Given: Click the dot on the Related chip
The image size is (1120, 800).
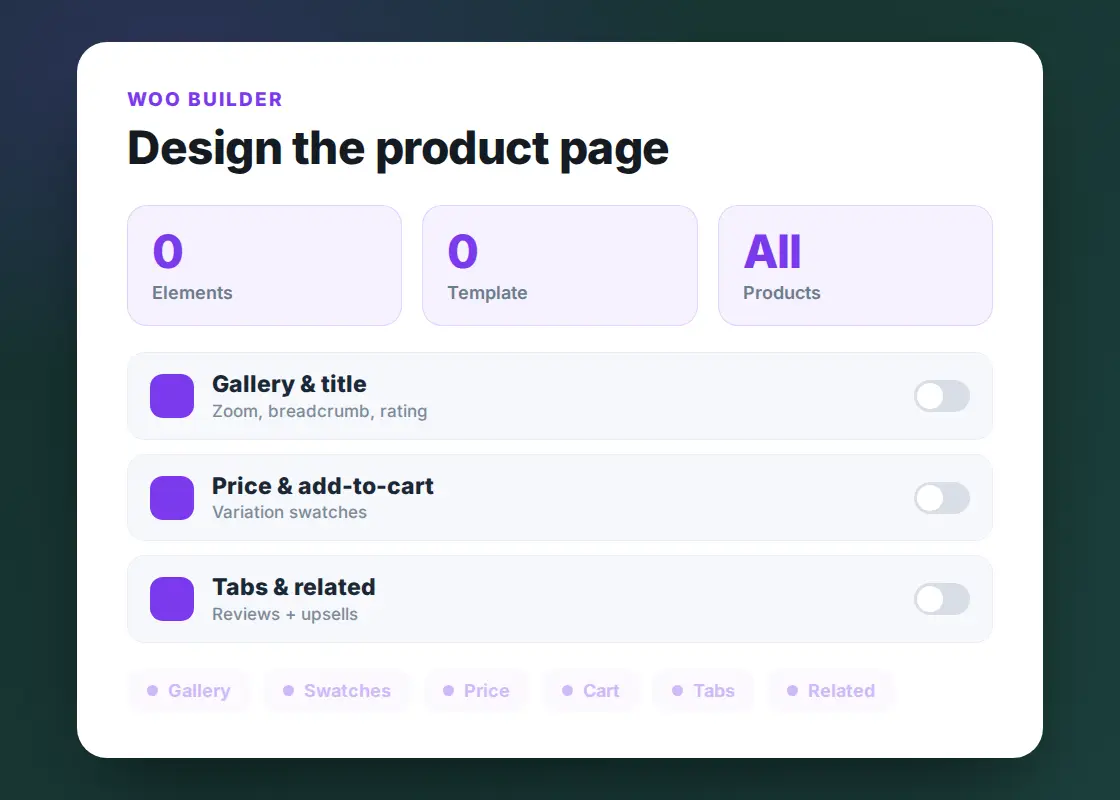Looking at the screenshot, I should (792, 691).
